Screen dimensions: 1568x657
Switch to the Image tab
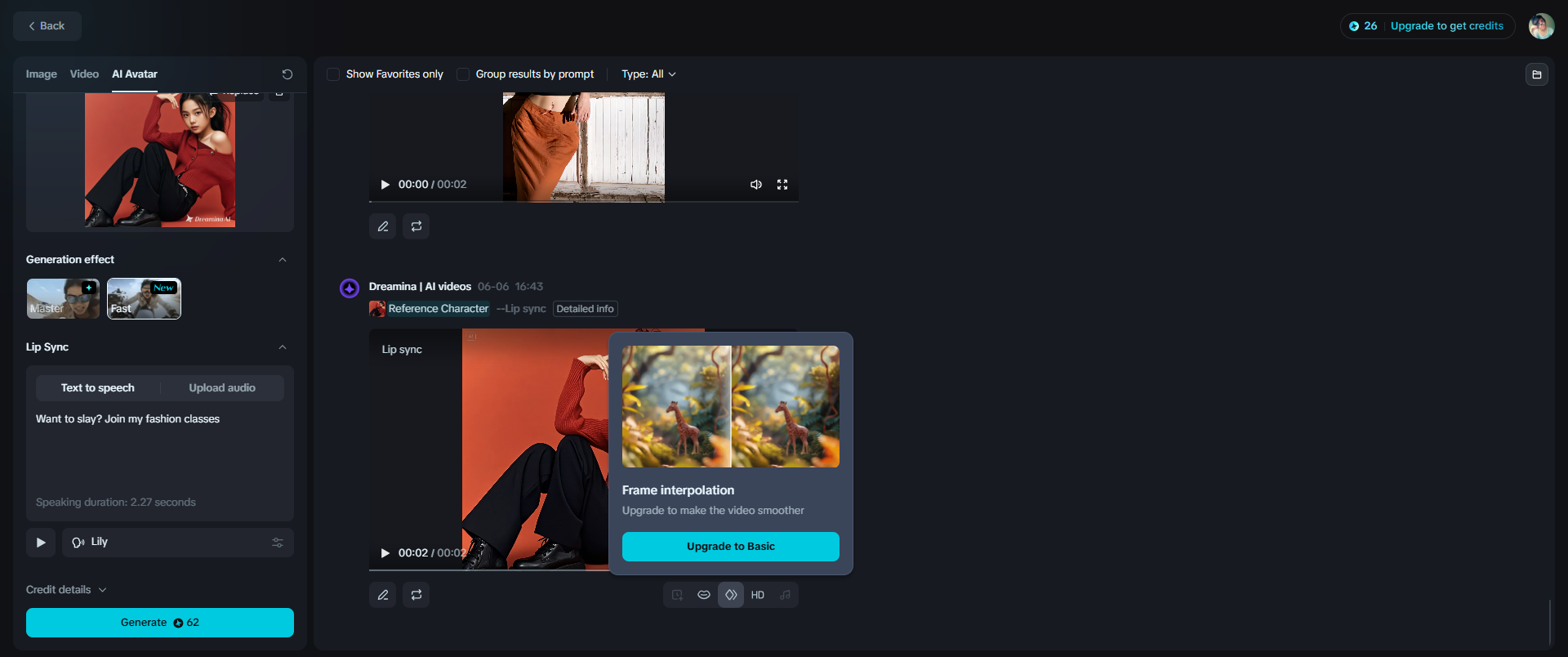tap(42, 74)
